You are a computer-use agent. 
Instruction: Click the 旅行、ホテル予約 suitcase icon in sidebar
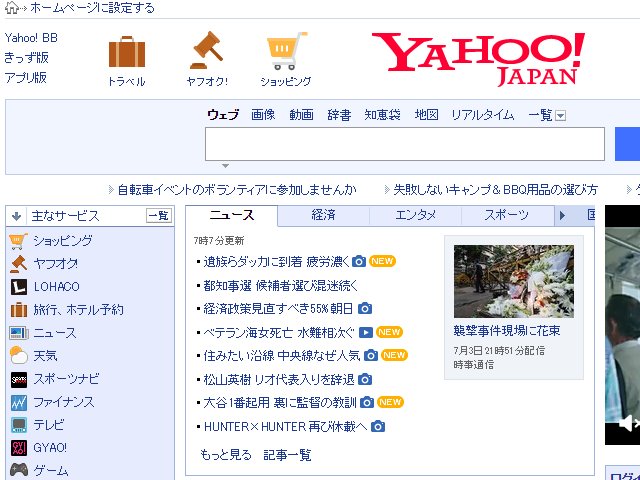click(19, 310)
